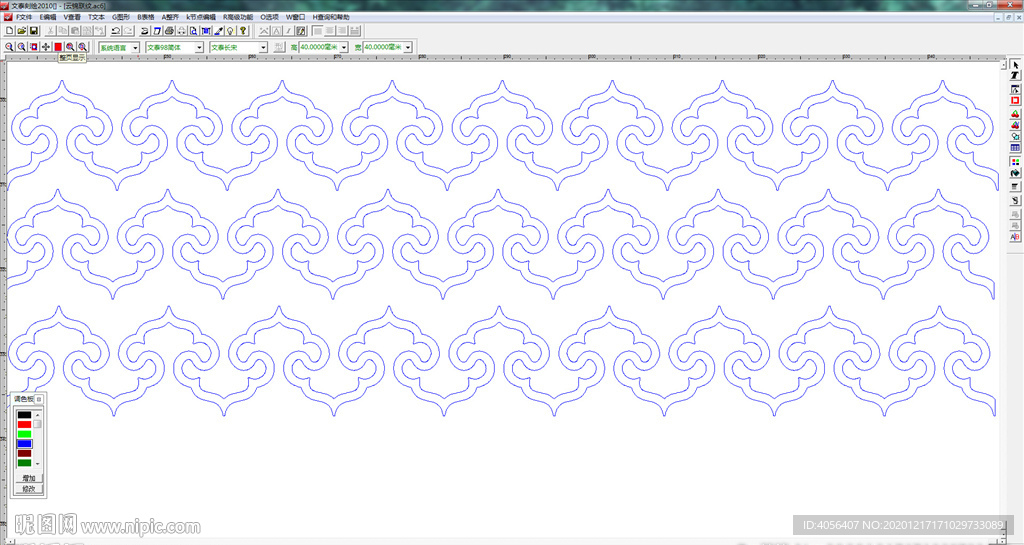Open the 系统语言 language dropdown

(136, 47)
